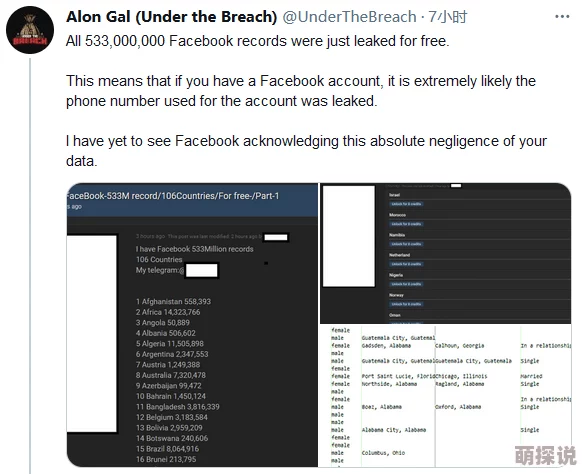The image size is (582, 474).
Task: Click the Afghanistan 558,393 entry in the list
Action: pos(173,302)
